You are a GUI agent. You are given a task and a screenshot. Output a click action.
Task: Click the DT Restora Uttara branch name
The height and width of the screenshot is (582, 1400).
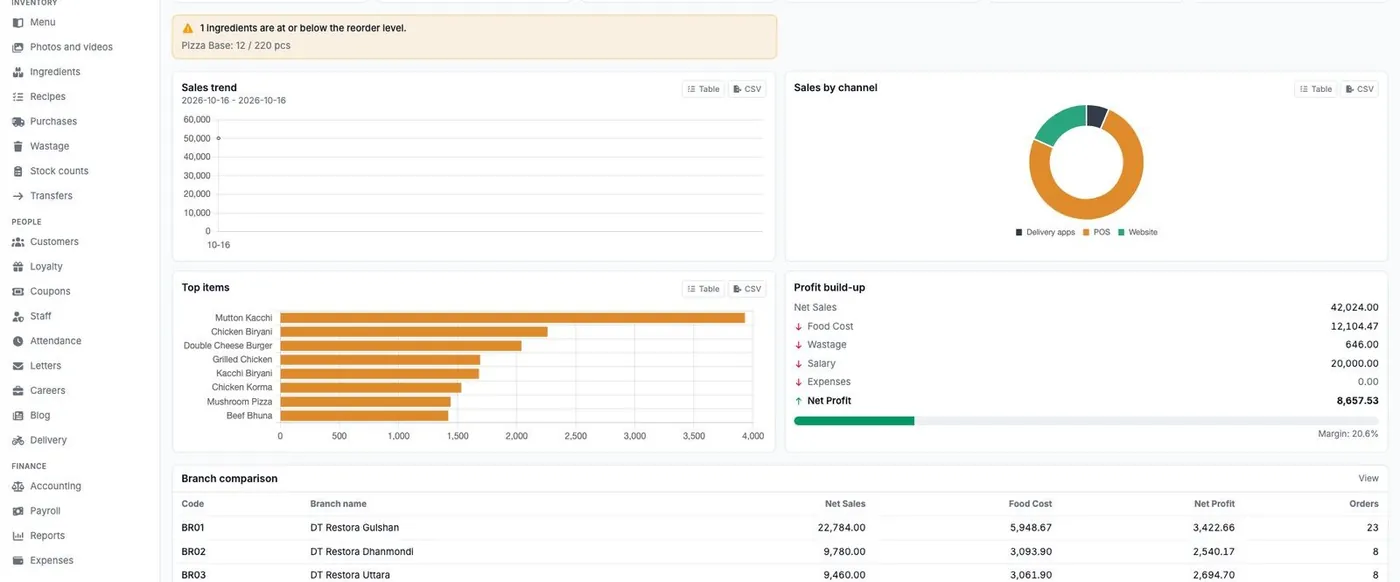350,575
